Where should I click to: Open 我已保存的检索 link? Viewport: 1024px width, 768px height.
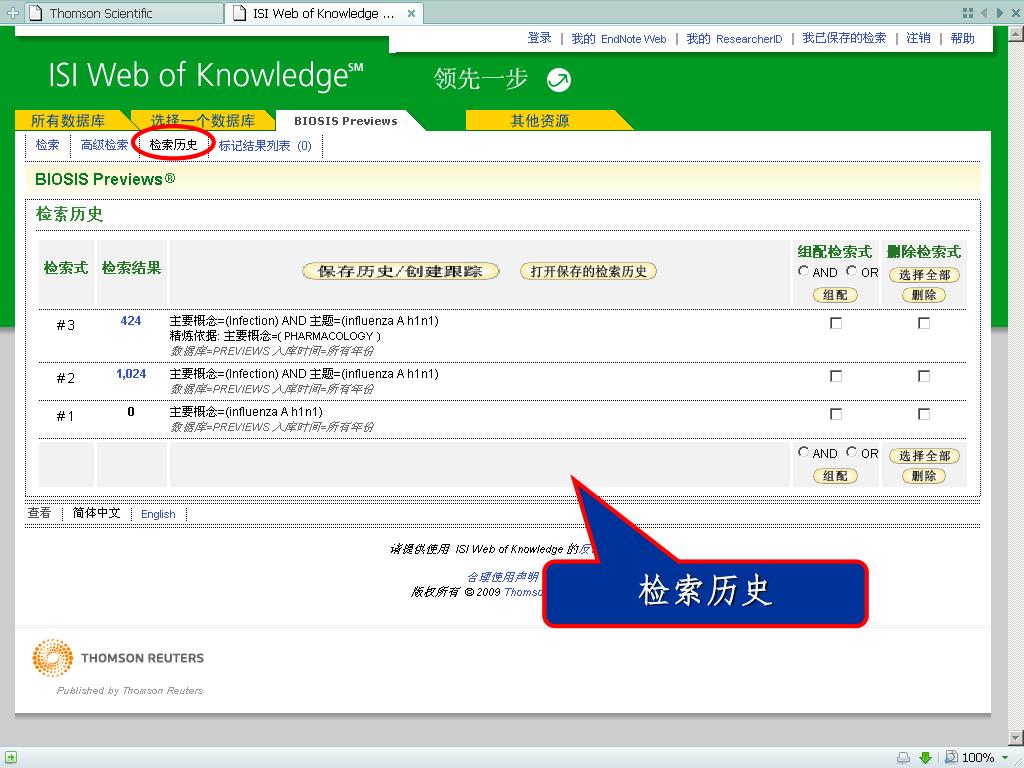point(844,38)
